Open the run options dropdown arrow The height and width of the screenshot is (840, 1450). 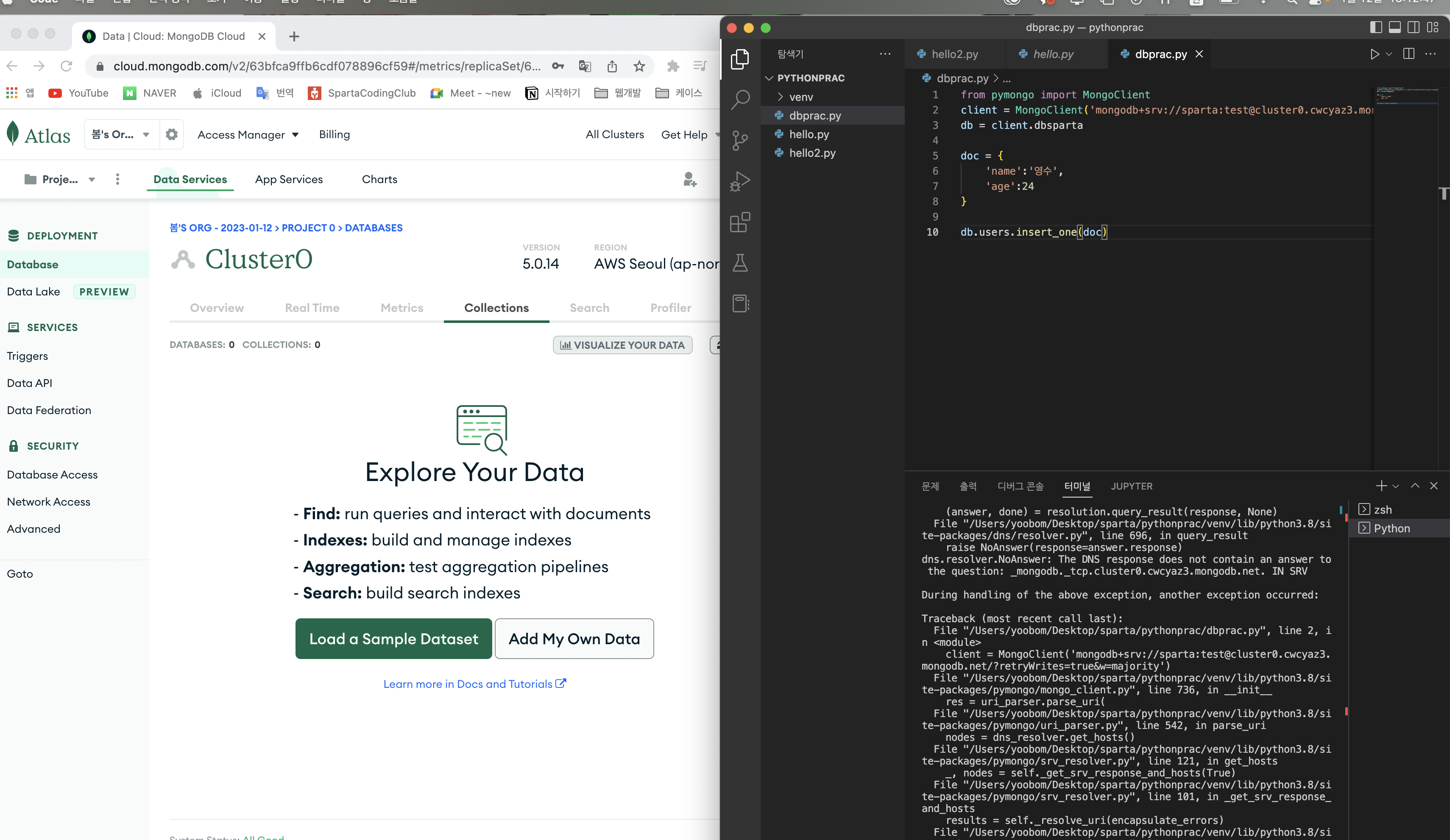[x=1389, y=54]
